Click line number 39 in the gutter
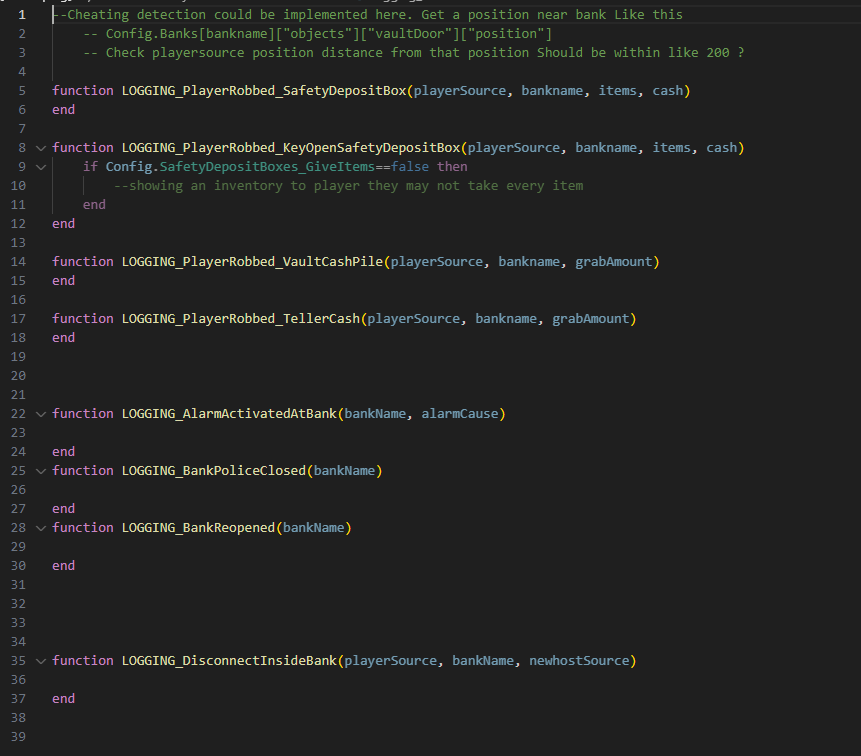Screen dimensions: 861x756 click(18, 737)
